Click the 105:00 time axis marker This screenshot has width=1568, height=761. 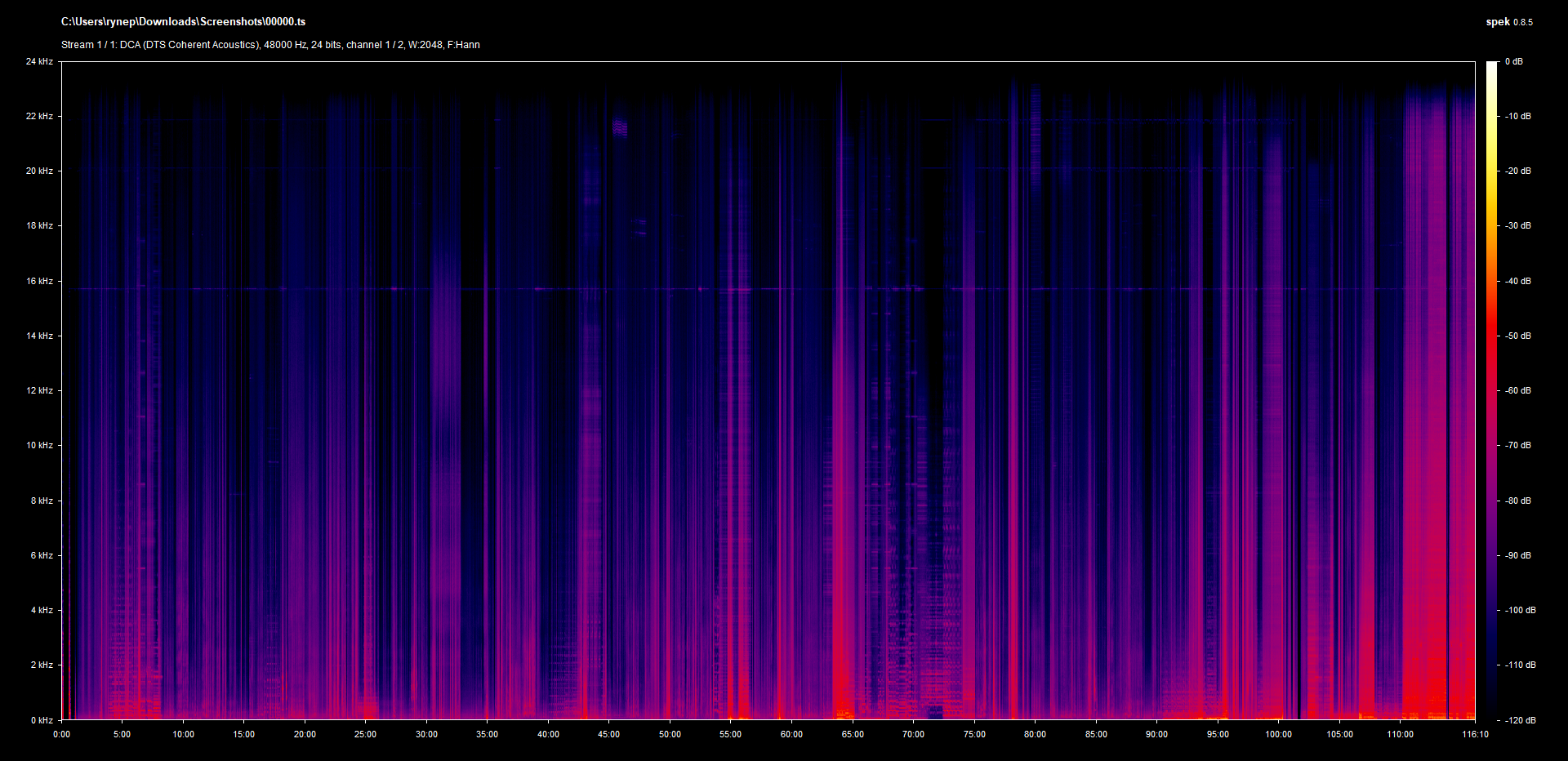(x=1339, y=734)
